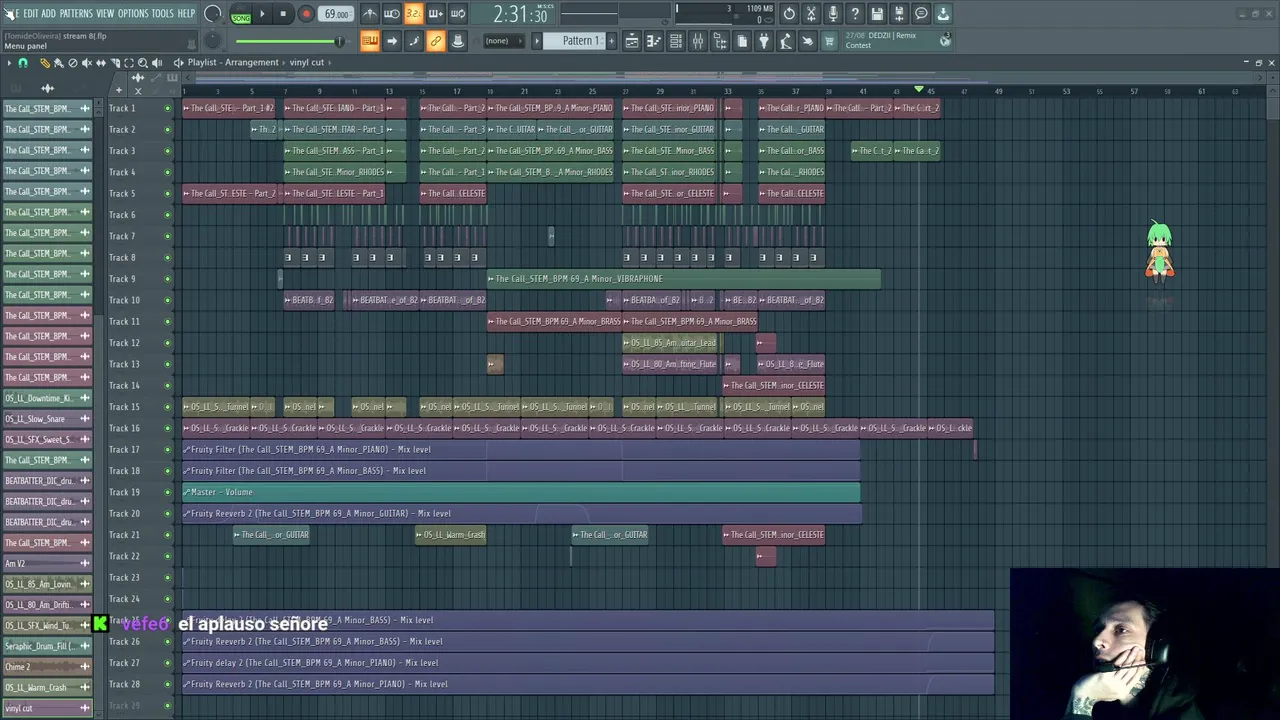Click the 69.000 tempo field

[337, 14]
